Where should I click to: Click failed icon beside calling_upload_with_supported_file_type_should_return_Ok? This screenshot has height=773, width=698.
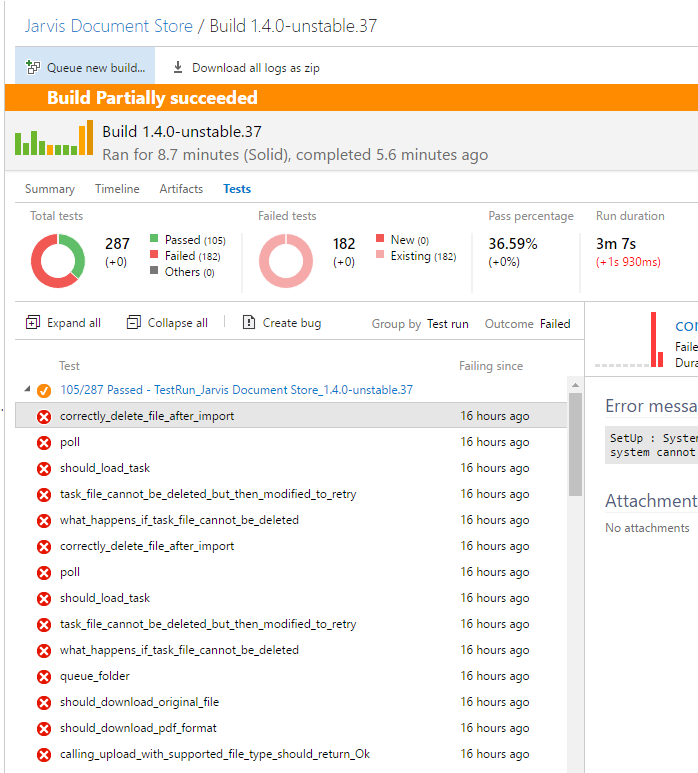click(x=44, y=755)
